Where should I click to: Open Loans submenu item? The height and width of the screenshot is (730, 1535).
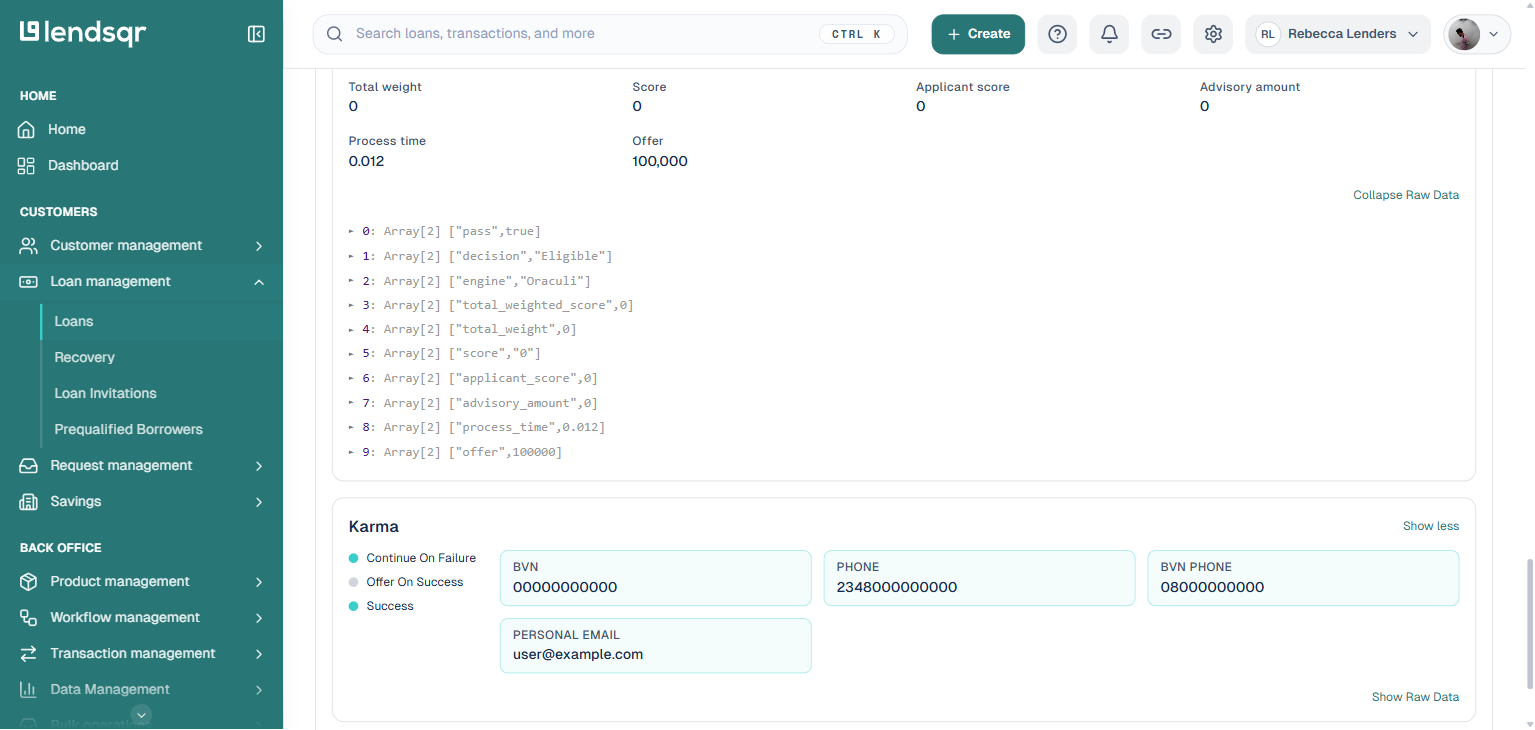(74, 321)
